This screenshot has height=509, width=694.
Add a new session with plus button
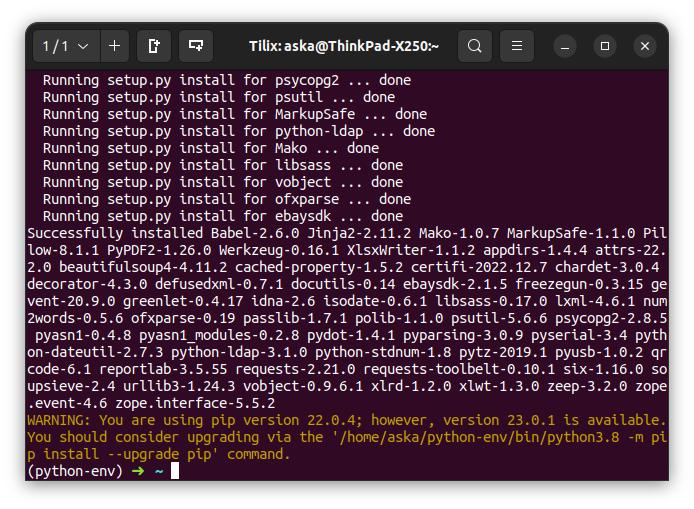pyautogui.click(x=115, y=46)
